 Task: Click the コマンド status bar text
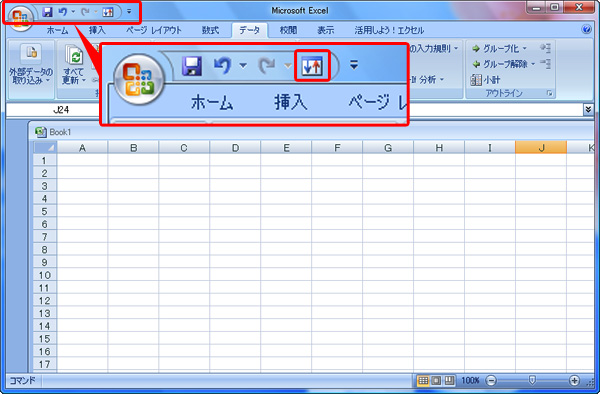pyautogui.click(x=22, y=380)
